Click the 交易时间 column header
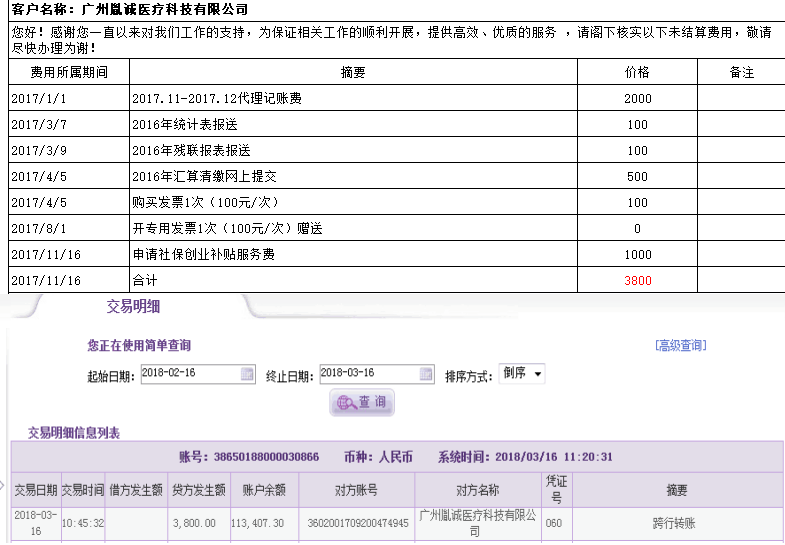Image resolution: width=785 pixels, height=545 pixels. pos(83,490)
